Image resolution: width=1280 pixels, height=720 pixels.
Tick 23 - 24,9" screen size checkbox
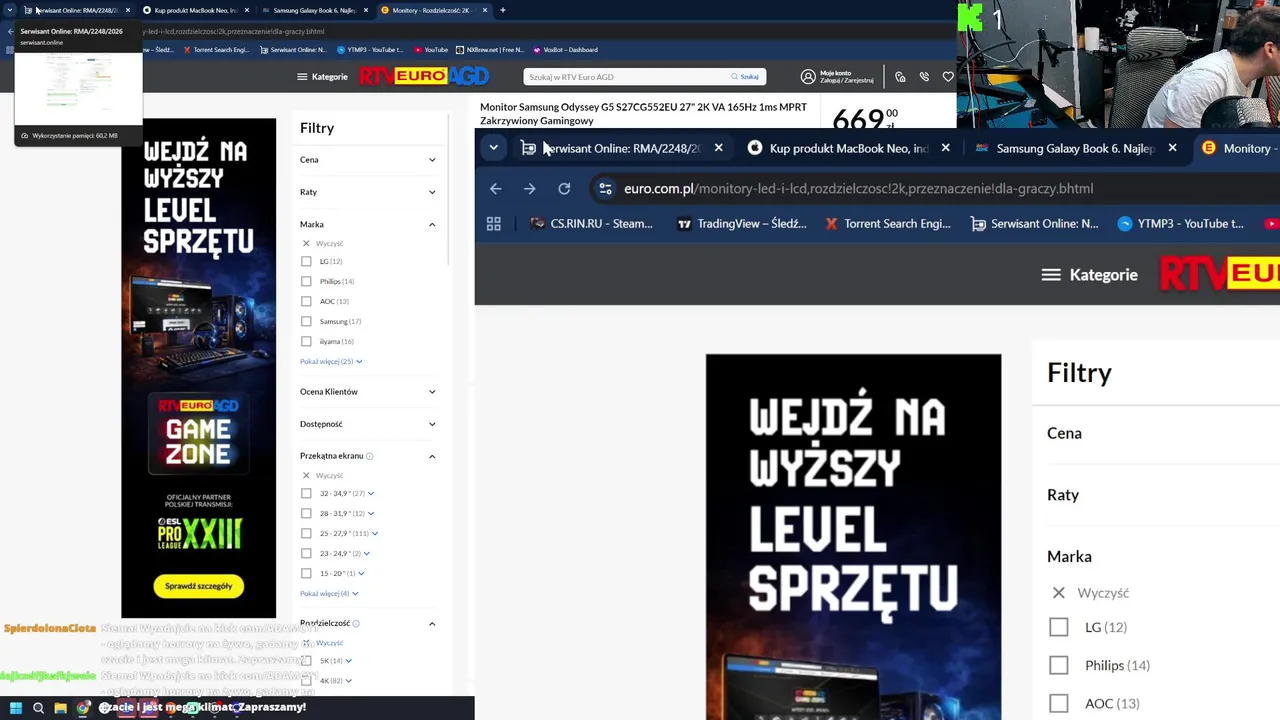click(x=306, y=553)
